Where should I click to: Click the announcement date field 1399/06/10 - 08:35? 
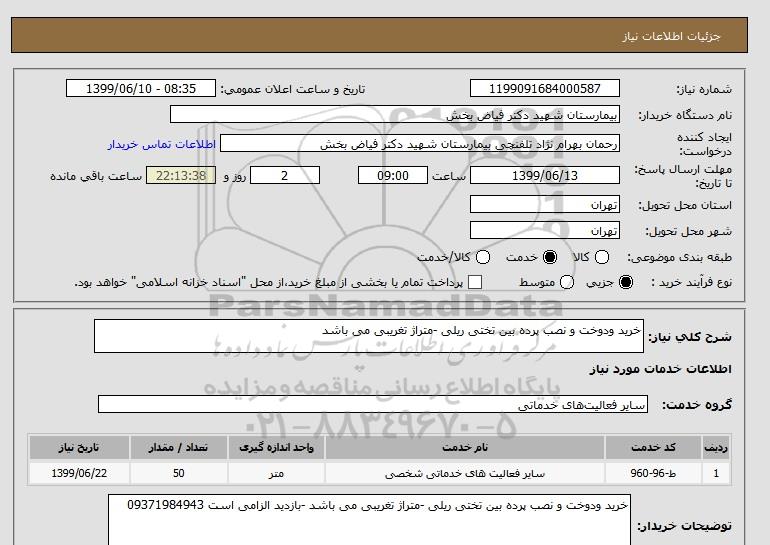141,88
